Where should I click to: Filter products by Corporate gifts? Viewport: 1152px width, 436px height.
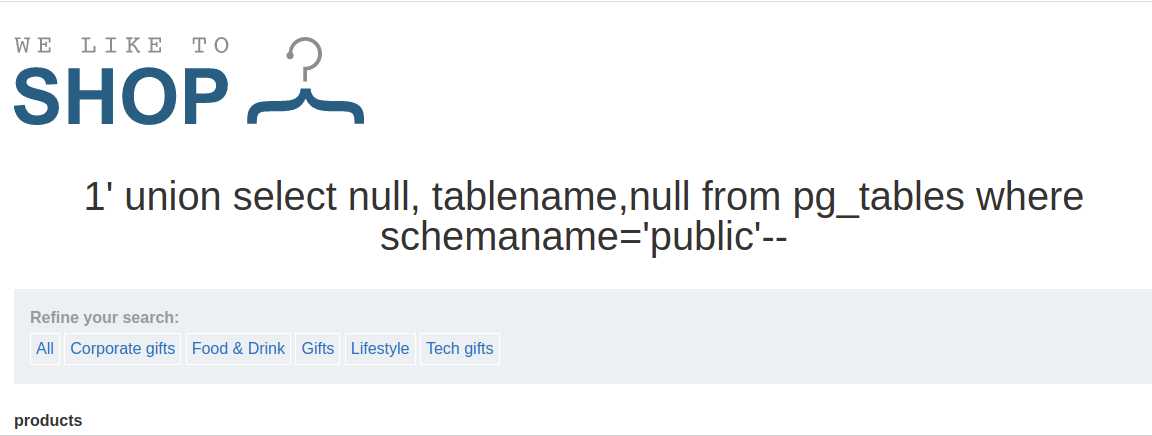coord(123,349)
